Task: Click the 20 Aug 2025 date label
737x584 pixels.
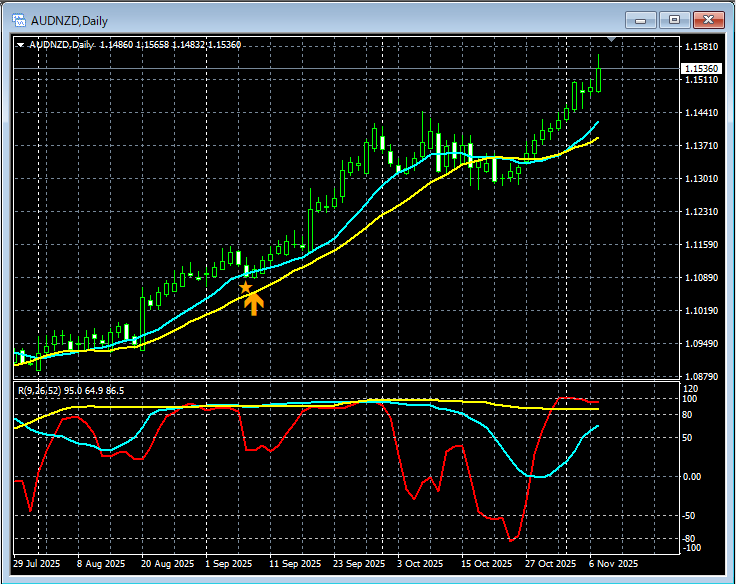Action: 167,563
